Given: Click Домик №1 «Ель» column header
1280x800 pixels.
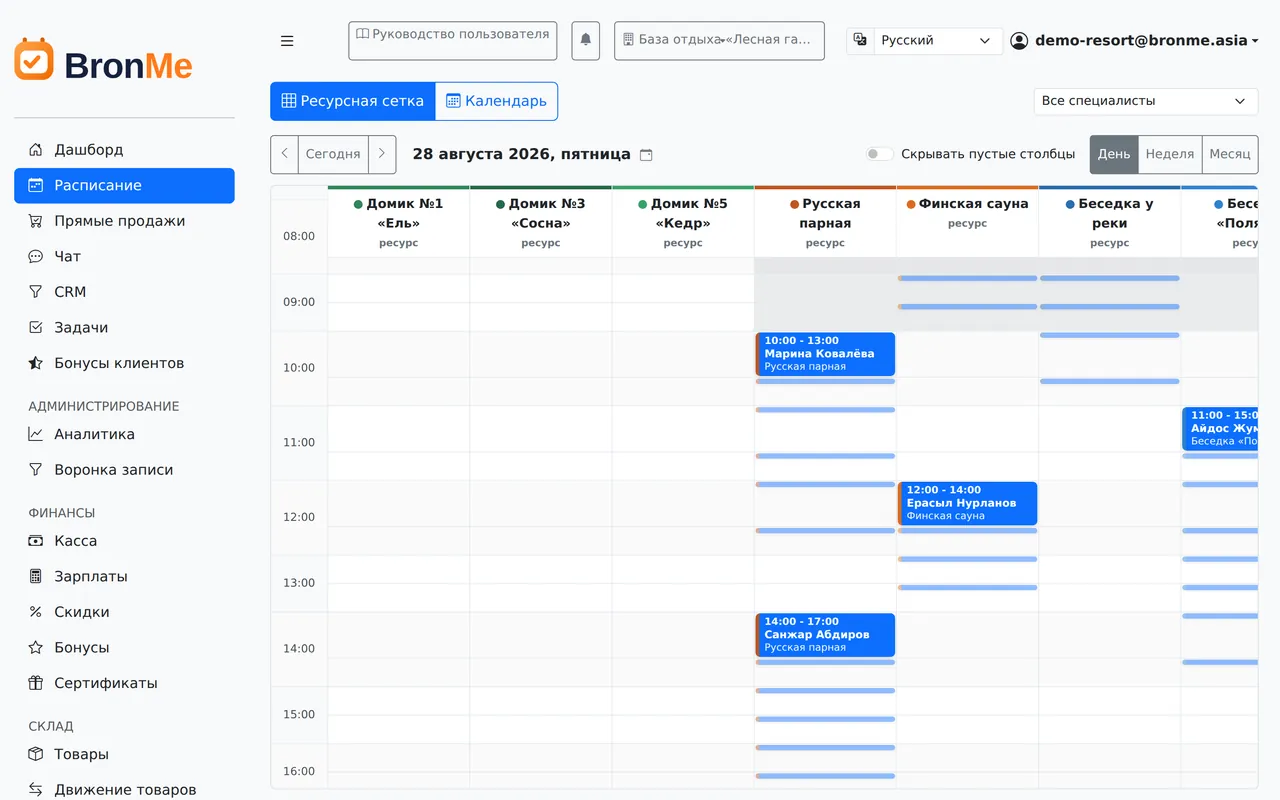Looking at the screenshot, I should (x=399, y=222).
